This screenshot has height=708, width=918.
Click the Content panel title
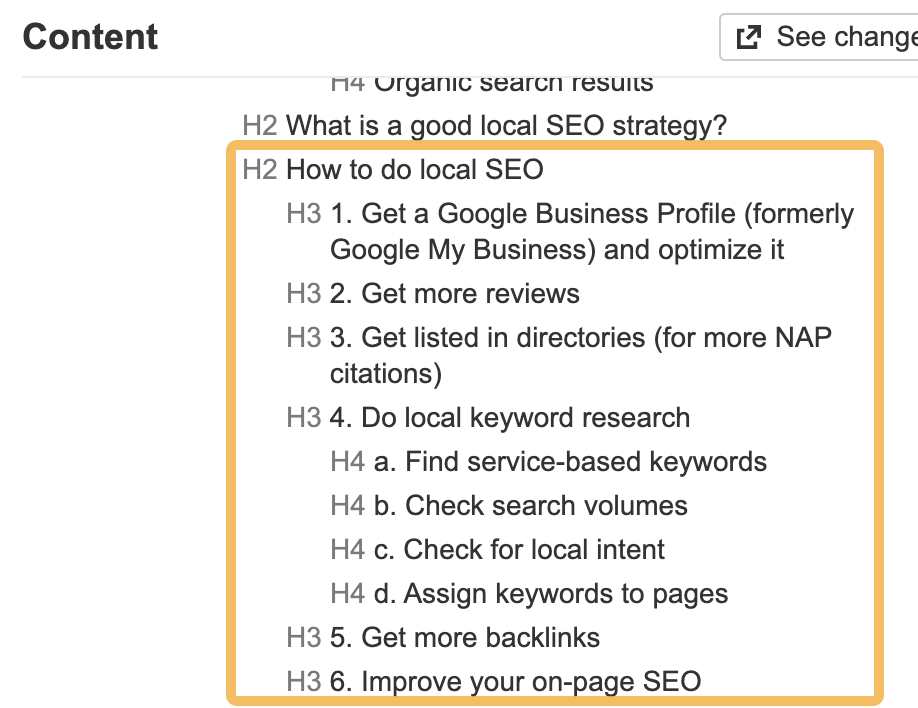point(90,38)
